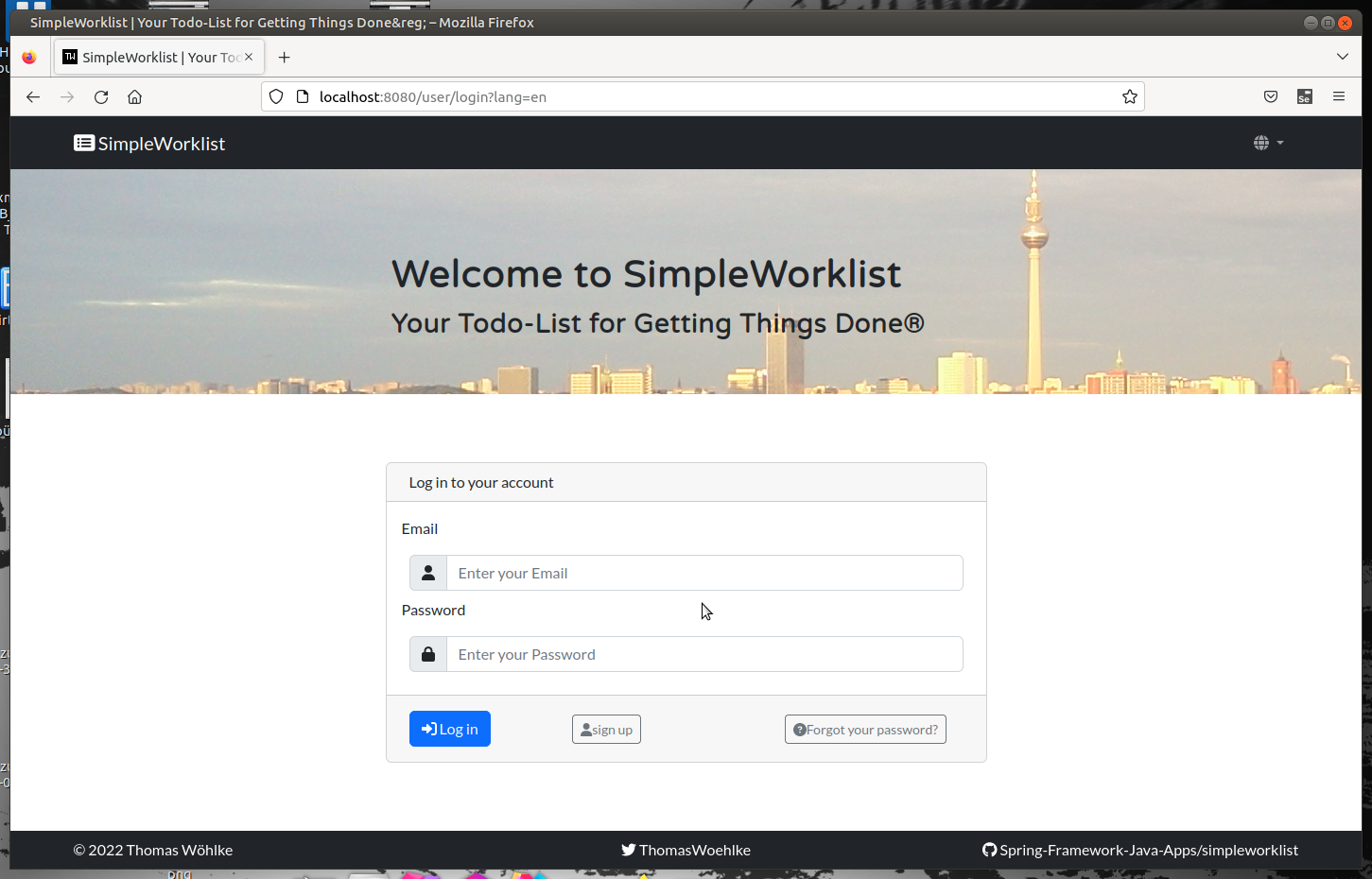Click the Email label text

click(420, 528)
